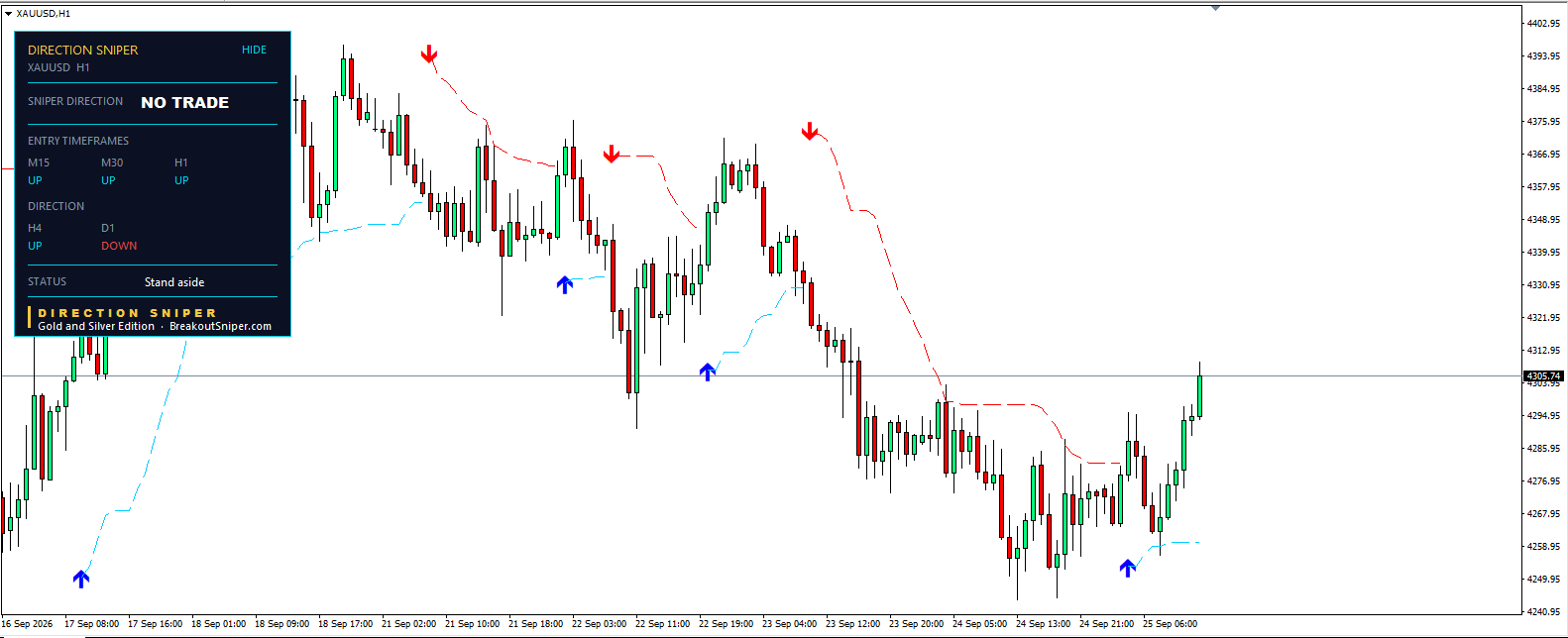Click the 4357.95 price axis label
1568x638 pixels.
(x=1543, y=186)
